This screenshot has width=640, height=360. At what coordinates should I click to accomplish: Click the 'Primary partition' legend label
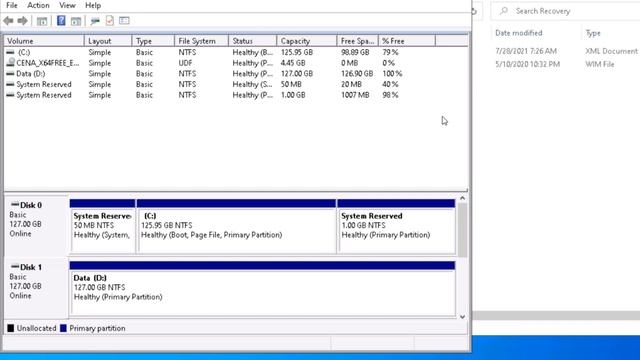coord(97,328)
